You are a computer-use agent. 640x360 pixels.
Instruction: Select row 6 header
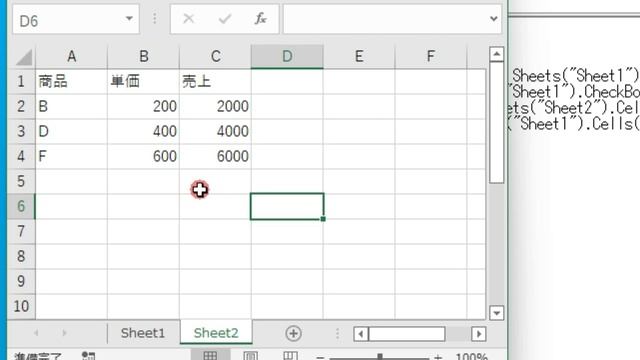click(x=21, y=206)
